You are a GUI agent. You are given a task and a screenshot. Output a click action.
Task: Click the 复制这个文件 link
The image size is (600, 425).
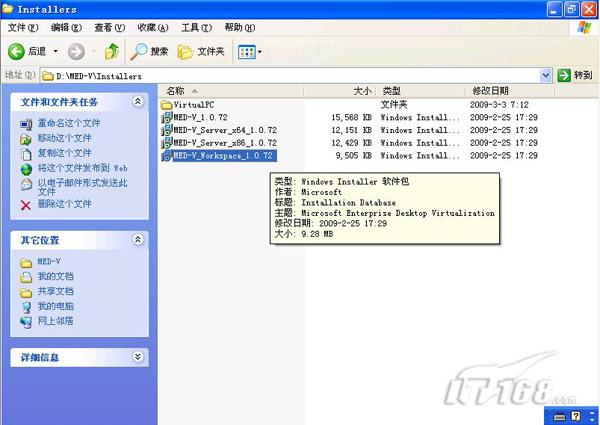coord(64,153)
